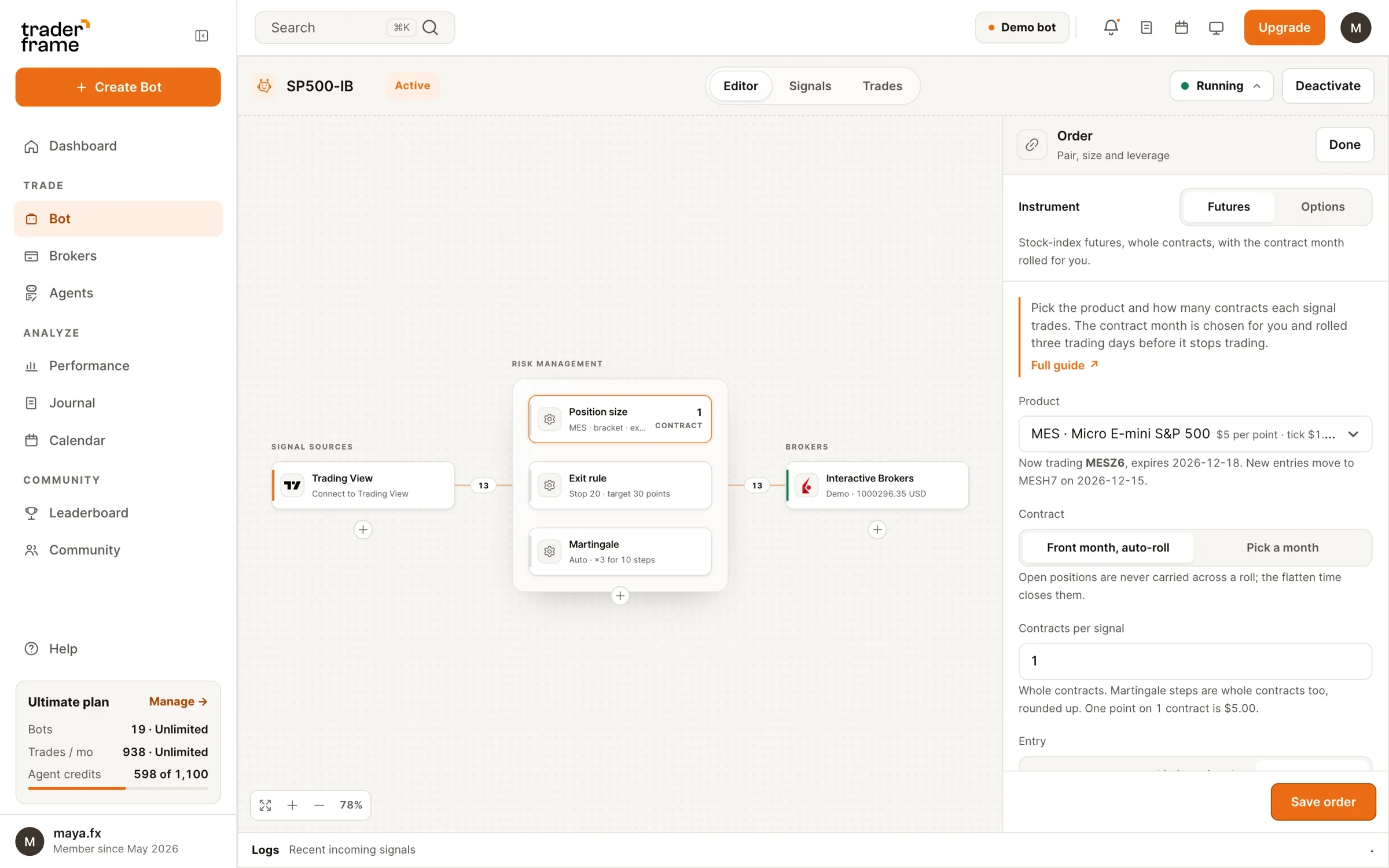1389x868 pixels.
Task: Expand the Logs panel arrow
Action: pos(1372,850)
